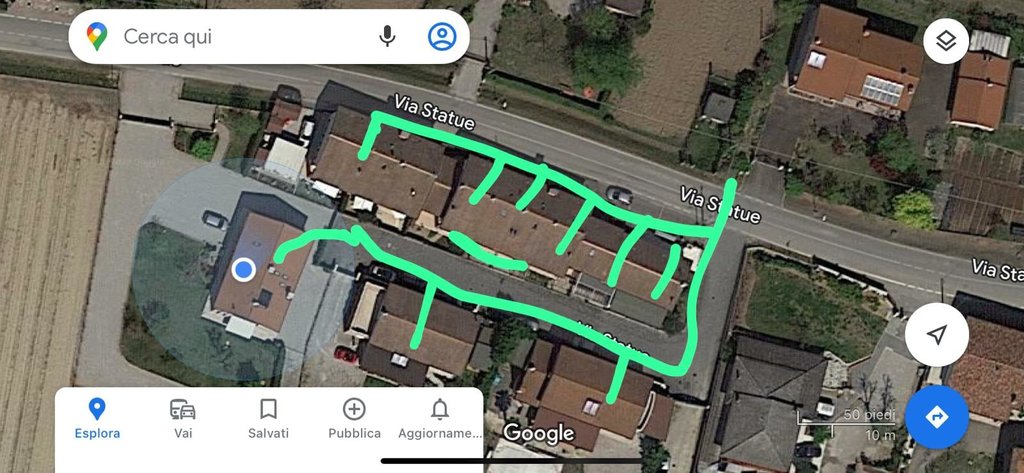Open the Aggiornamenti notifications tab
The image size is (1024, 473).
pyautogui.click(x=440, y=418)
